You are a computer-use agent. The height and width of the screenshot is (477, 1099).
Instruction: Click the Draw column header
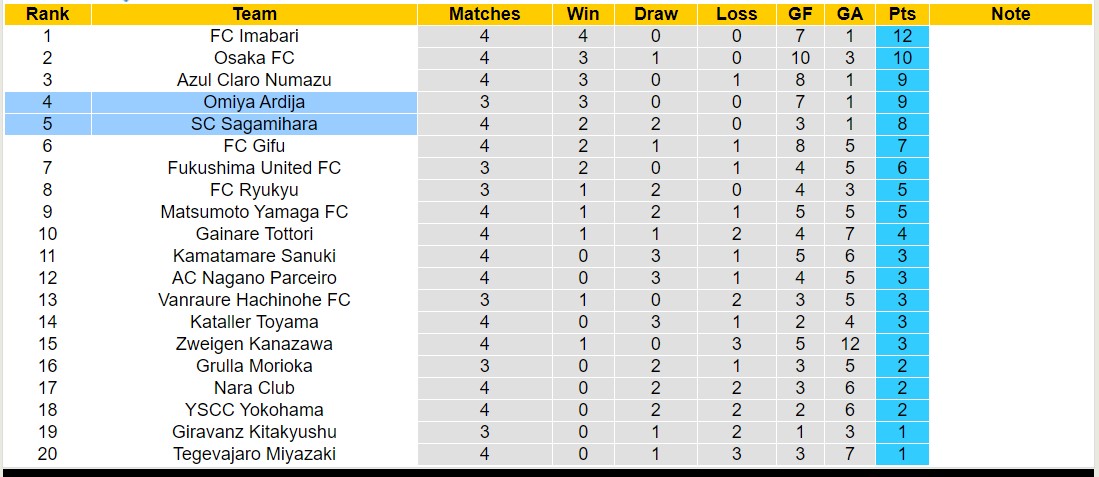coord(656,14)
